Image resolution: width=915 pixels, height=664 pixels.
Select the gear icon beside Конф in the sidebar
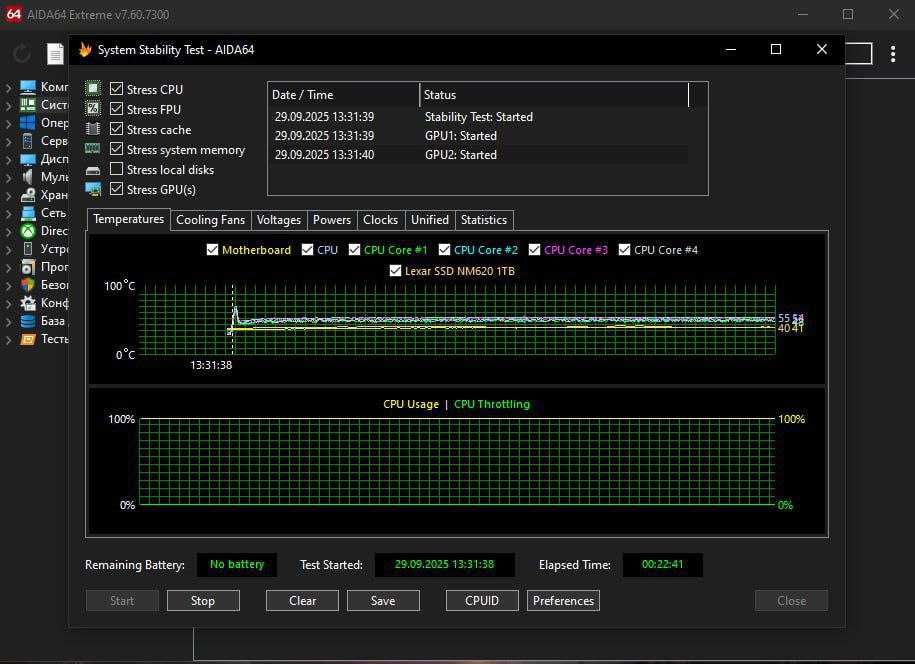27,303
